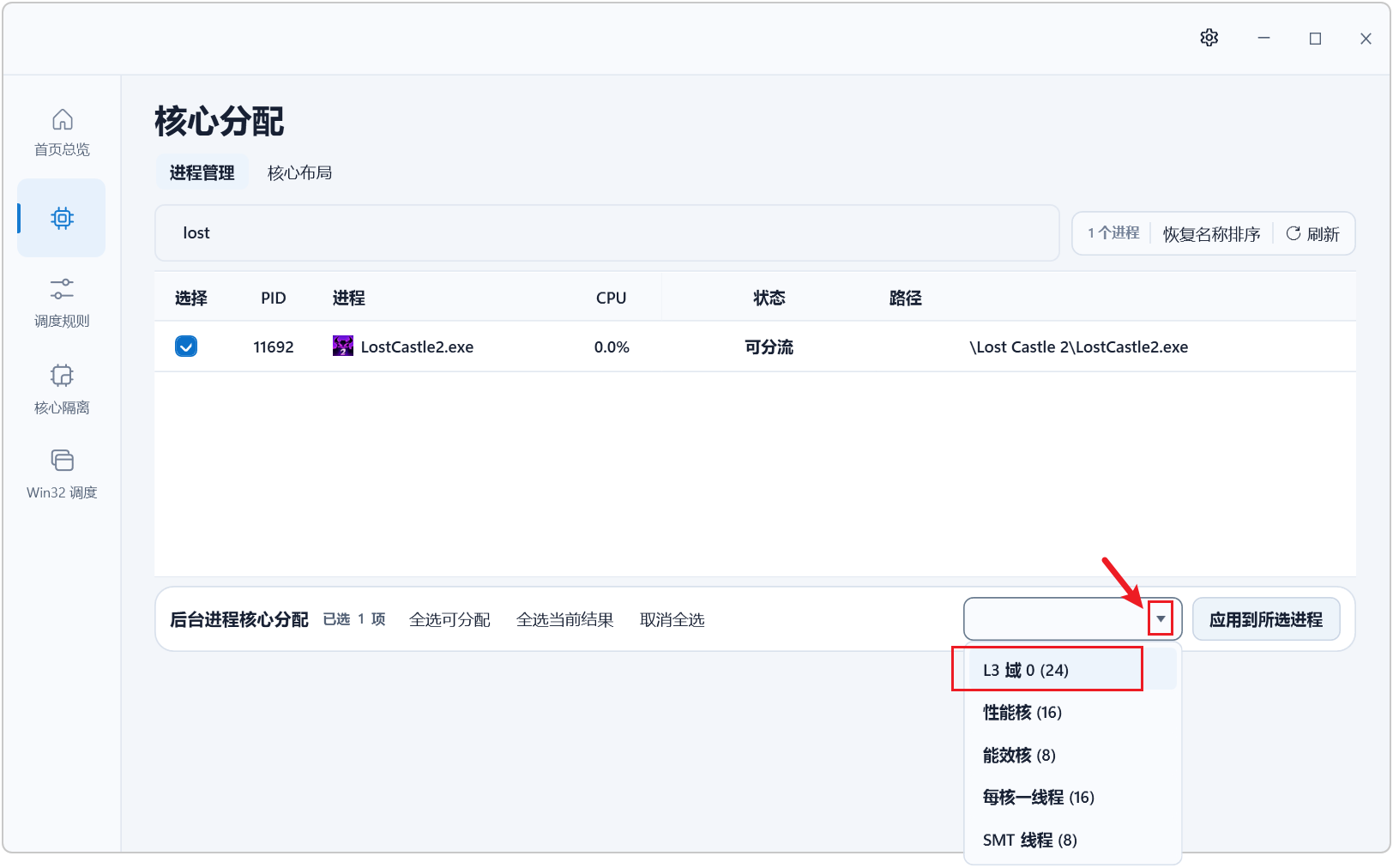
Task: Maximize the window
Action: point(1315,38)
